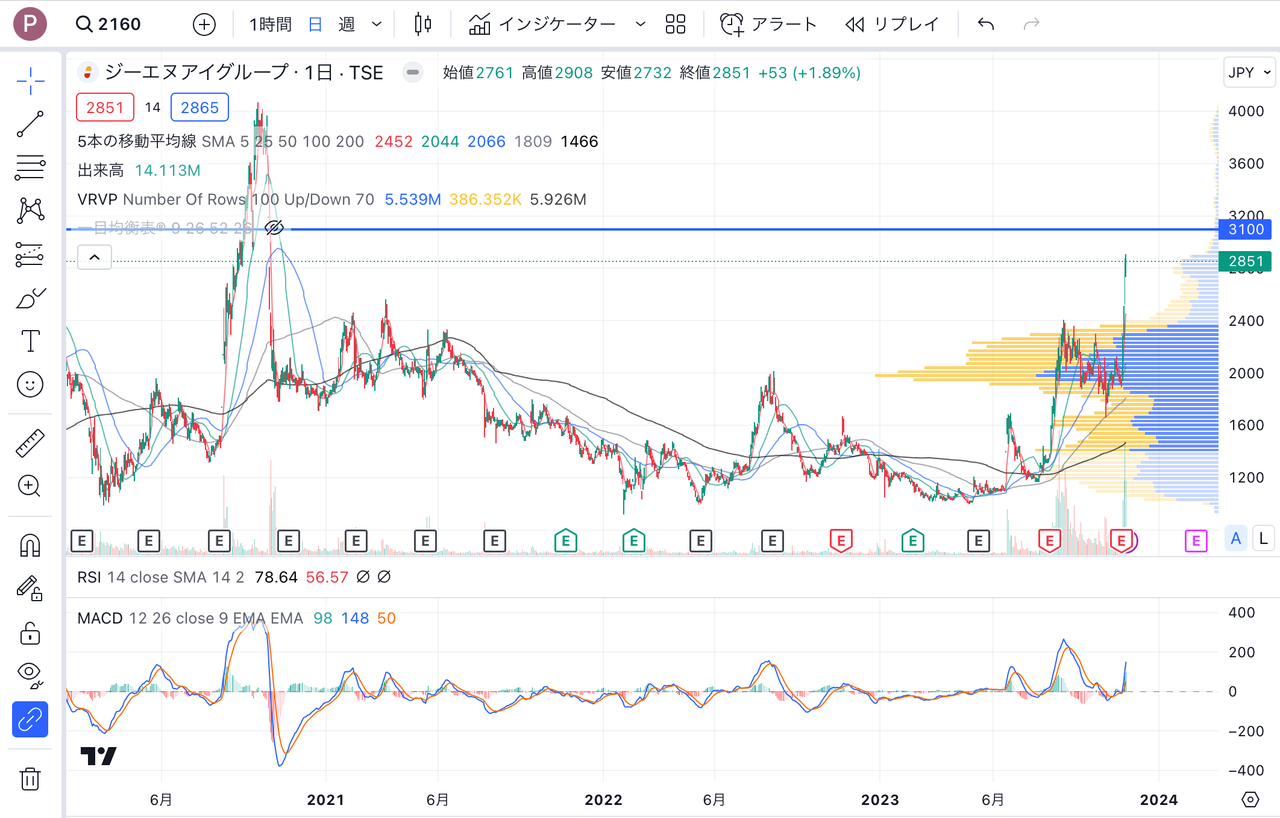Viewport: 1280px width, 818px height.
Task: Open the layout grid selector
Action: point(675,24)
